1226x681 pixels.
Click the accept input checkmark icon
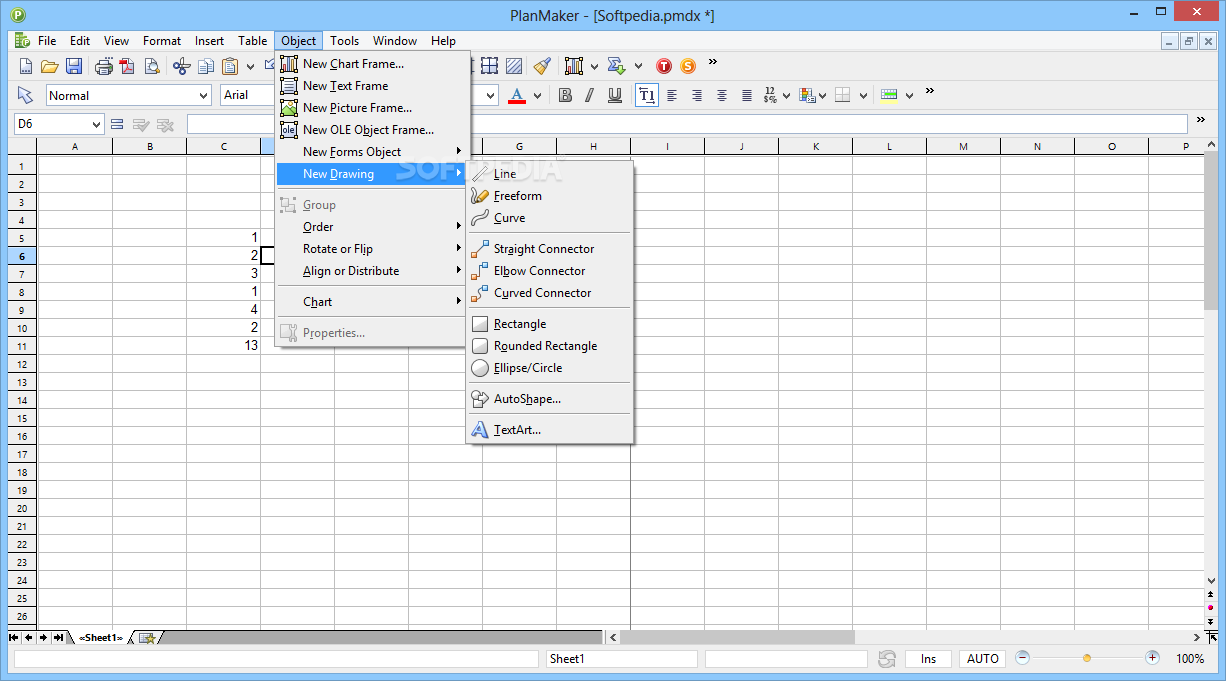coord(141,124)
